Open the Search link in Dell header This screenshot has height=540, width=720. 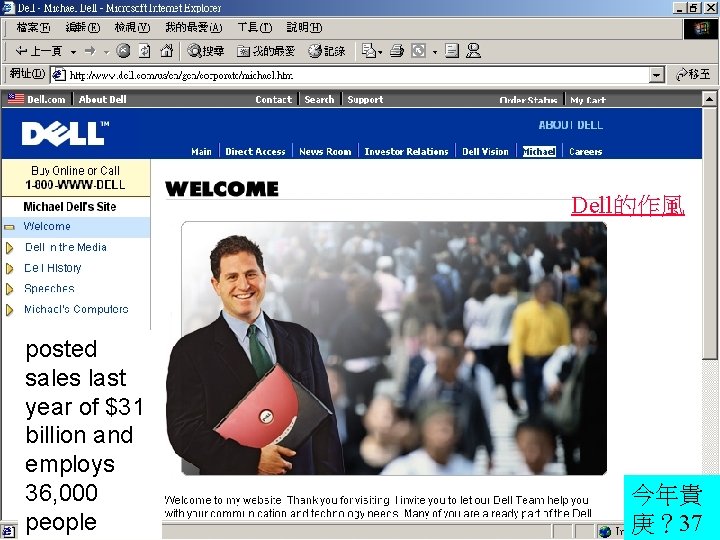[319, 99]
